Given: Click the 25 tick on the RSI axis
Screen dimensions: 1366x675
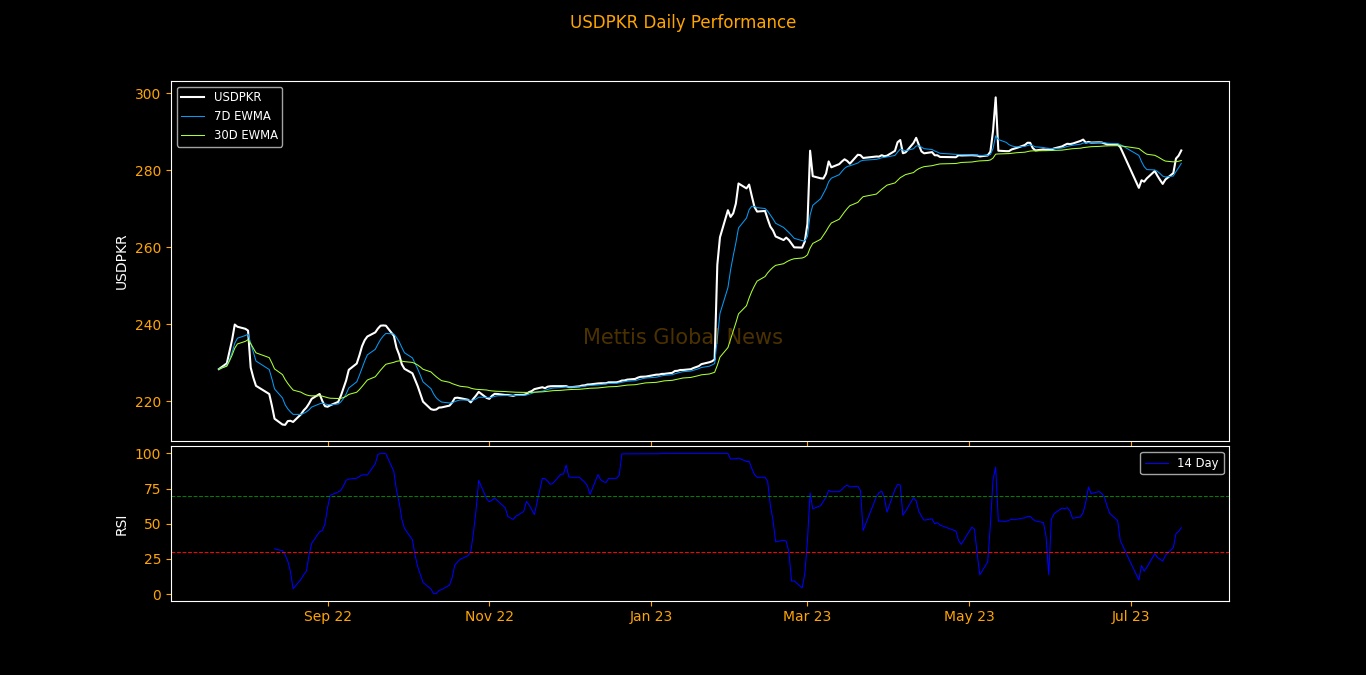Looking at the screenshot, I should pos(152,559).
